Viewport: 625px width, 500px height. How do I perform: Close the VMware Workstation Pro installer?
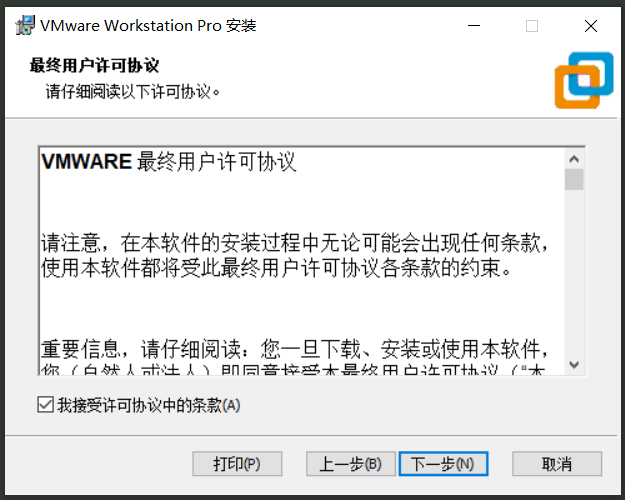pyautogui.click(x=590, y=26)
